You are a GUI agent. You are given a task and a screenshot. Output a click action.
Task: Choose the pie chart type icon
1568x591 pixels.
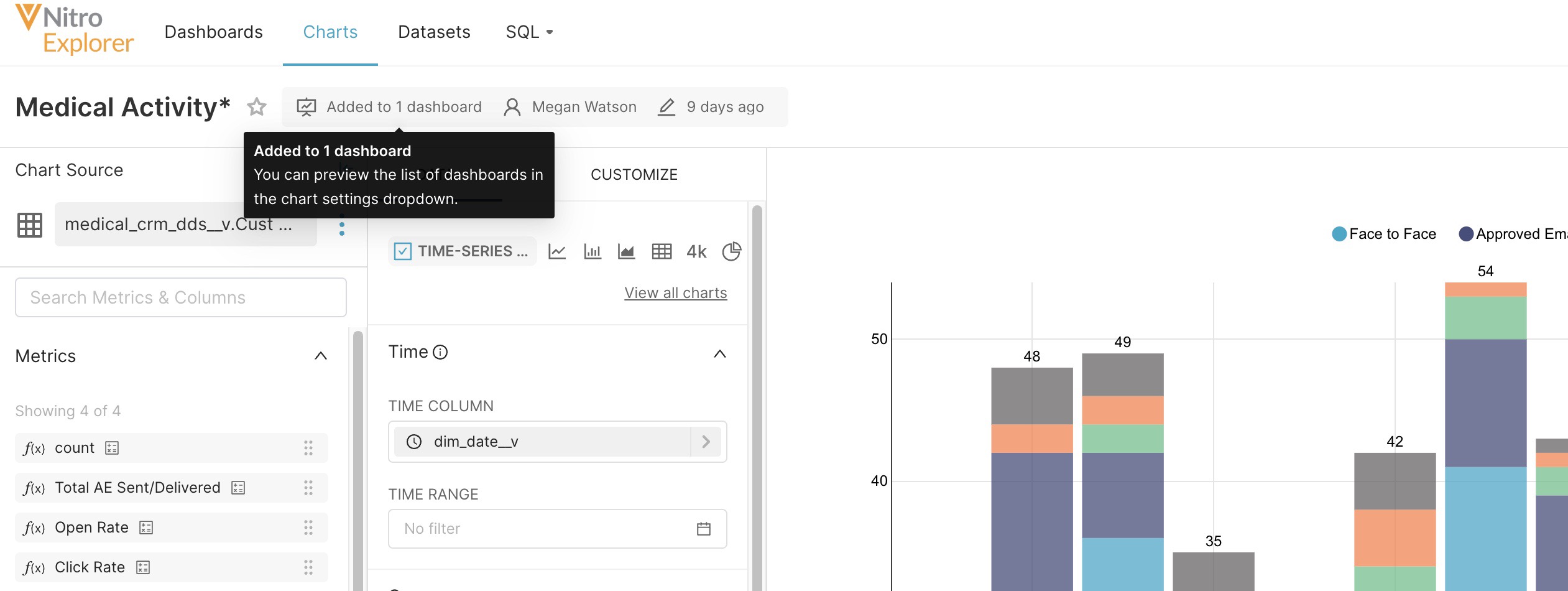(x=731, y=251)
